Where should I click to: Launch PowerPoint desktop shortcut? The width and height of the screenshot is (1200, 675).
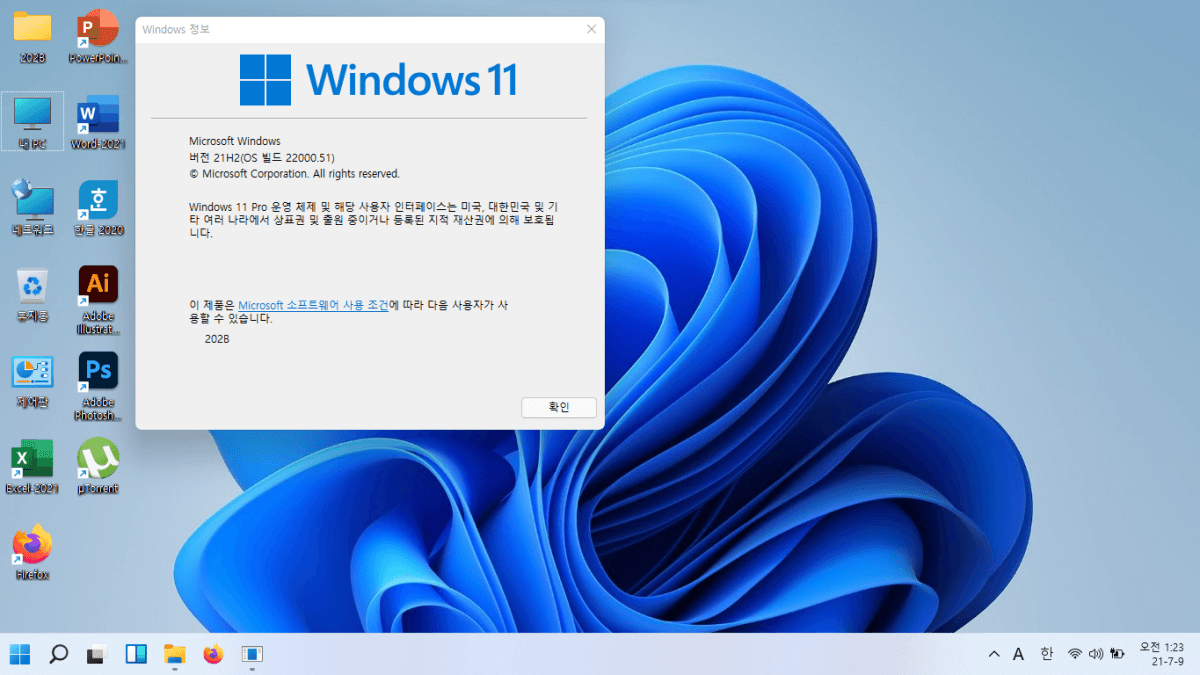tap(98, 35)
